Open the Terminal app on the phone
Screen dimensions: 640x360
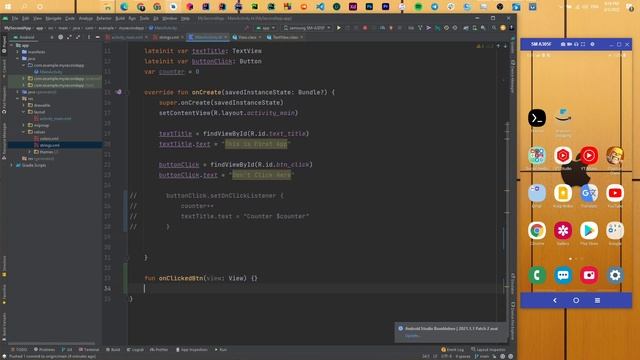pyautogui.click(x=537, y=118)
